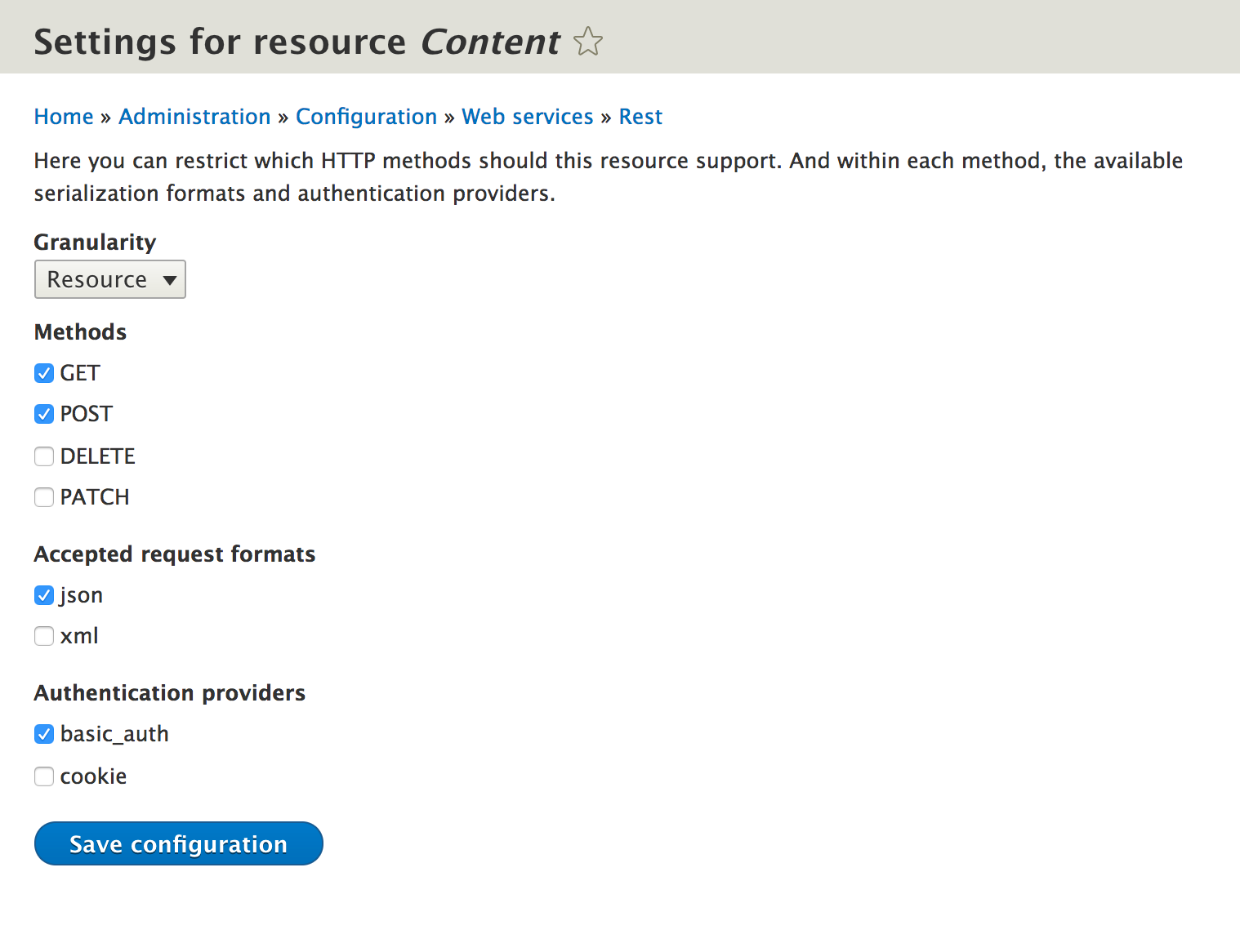Screen dimensions: 1240x952
Task: Enable the cookie authentication provider
Action: (x=44, y=776)
